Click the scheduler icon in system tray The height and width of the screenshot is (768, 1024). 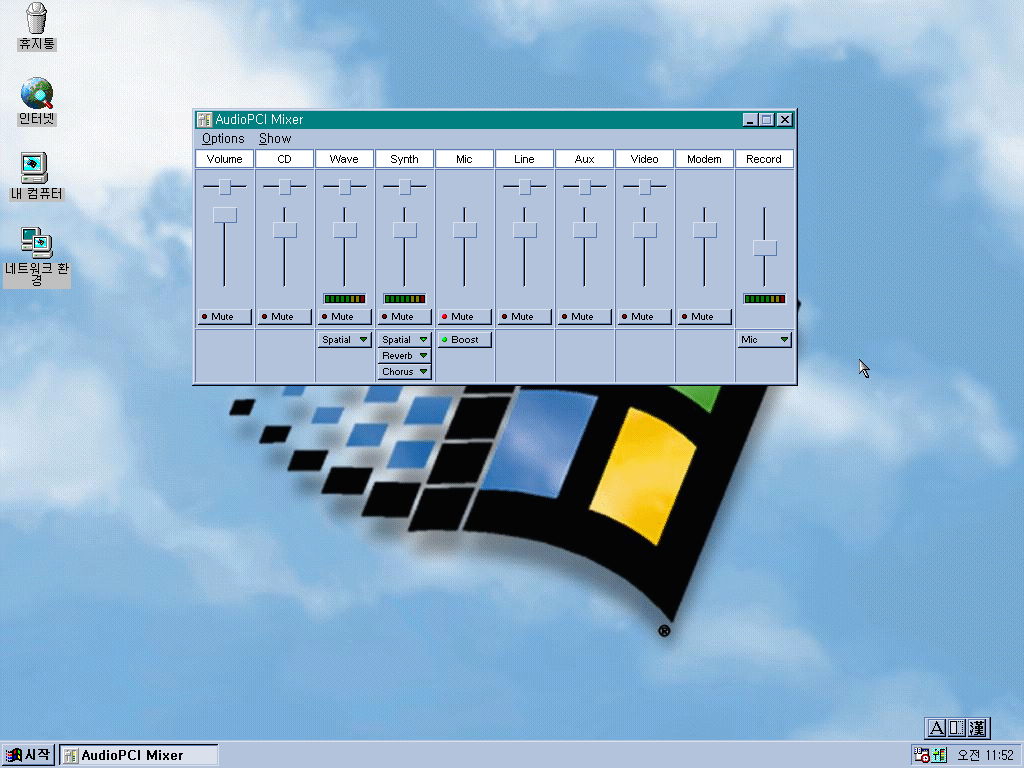921,755
